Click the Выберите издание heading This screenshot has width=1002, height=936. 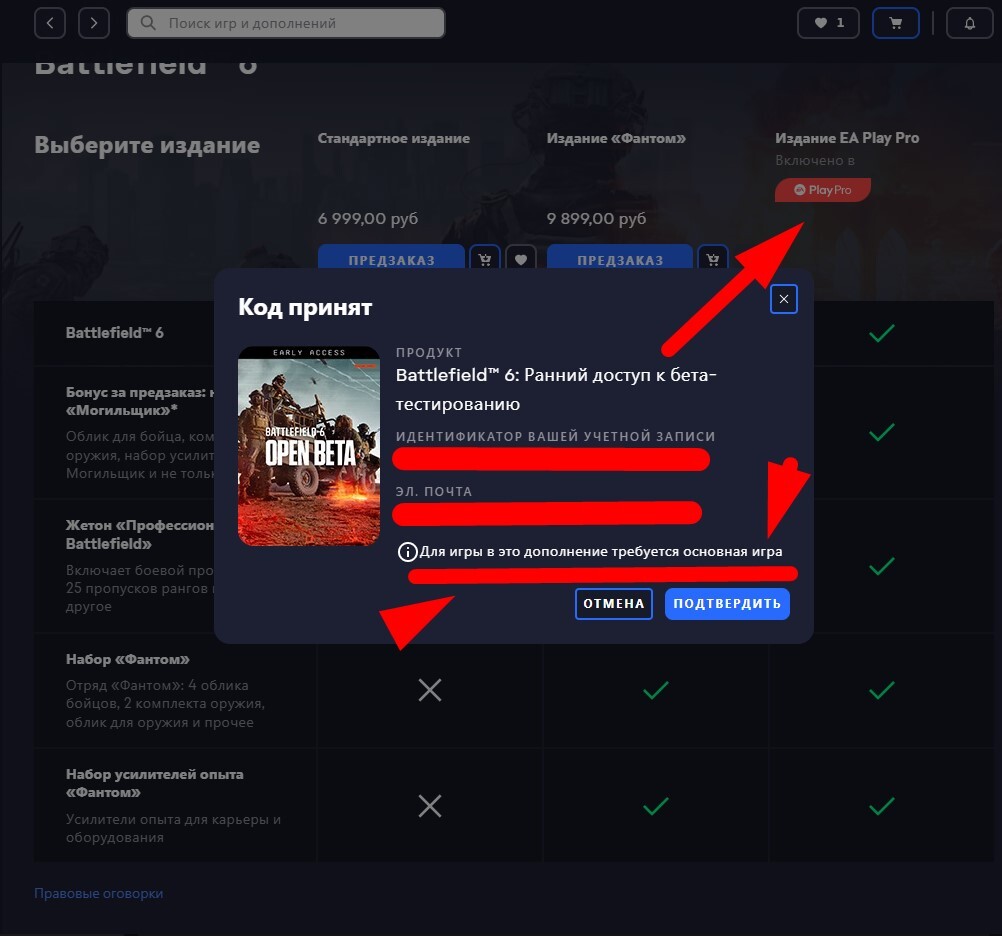point(147,145)
